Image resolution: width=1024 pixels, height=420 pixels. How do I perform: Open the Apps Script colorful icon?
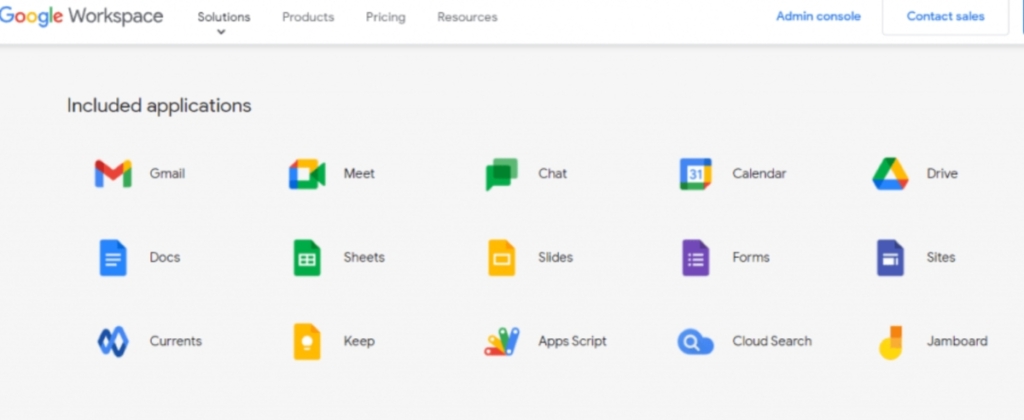point(501,342)
